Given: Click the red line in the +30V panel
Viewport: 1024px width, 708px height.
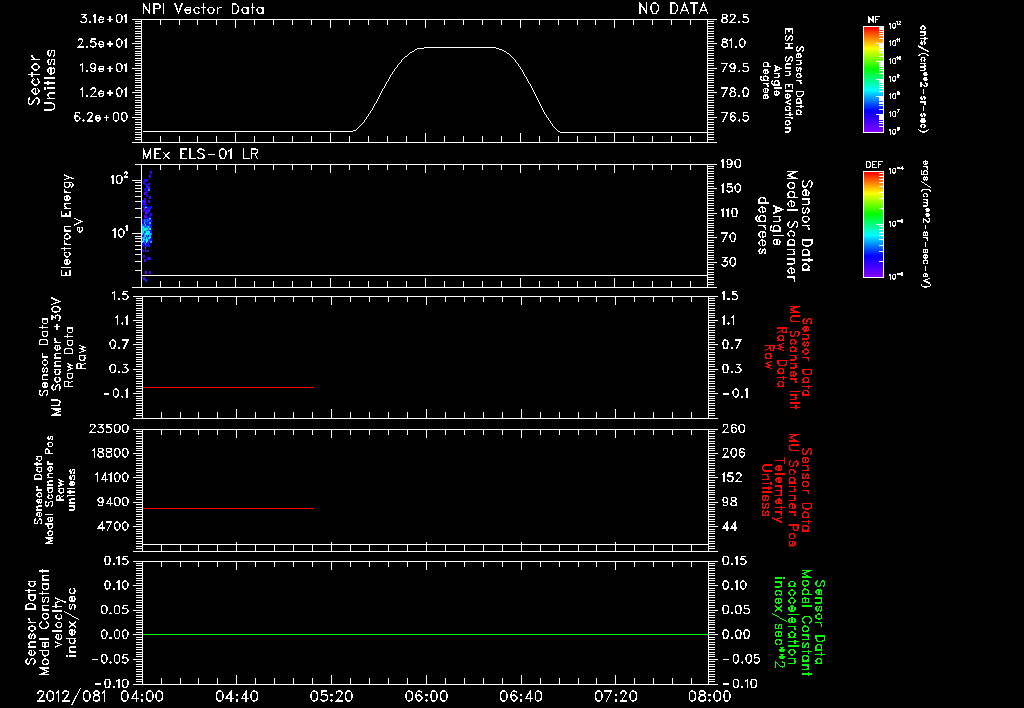Looking at the screenshot, I should tap(228, 387).
